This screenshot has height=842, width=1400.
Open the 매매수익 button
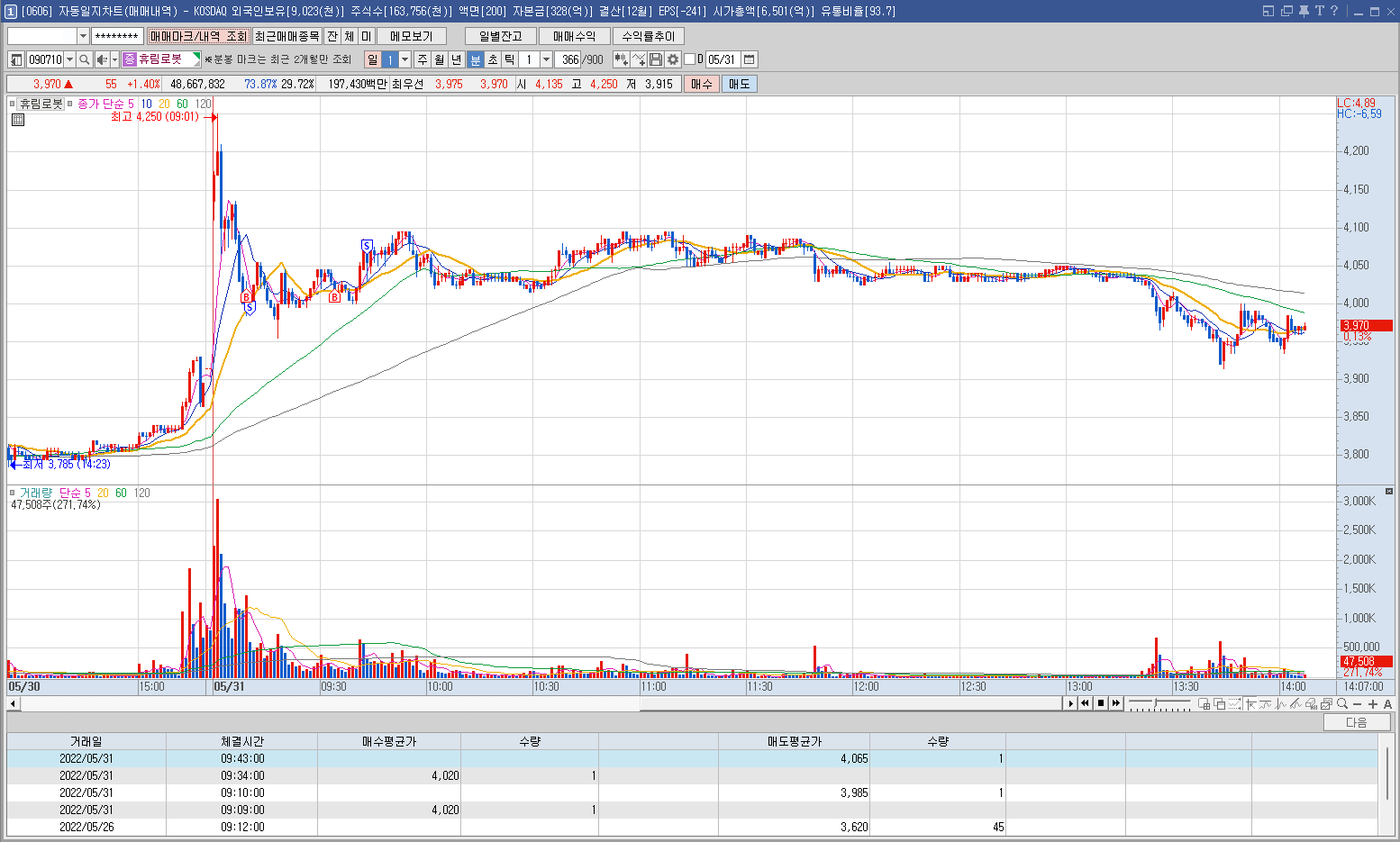(x=575, y=36)
